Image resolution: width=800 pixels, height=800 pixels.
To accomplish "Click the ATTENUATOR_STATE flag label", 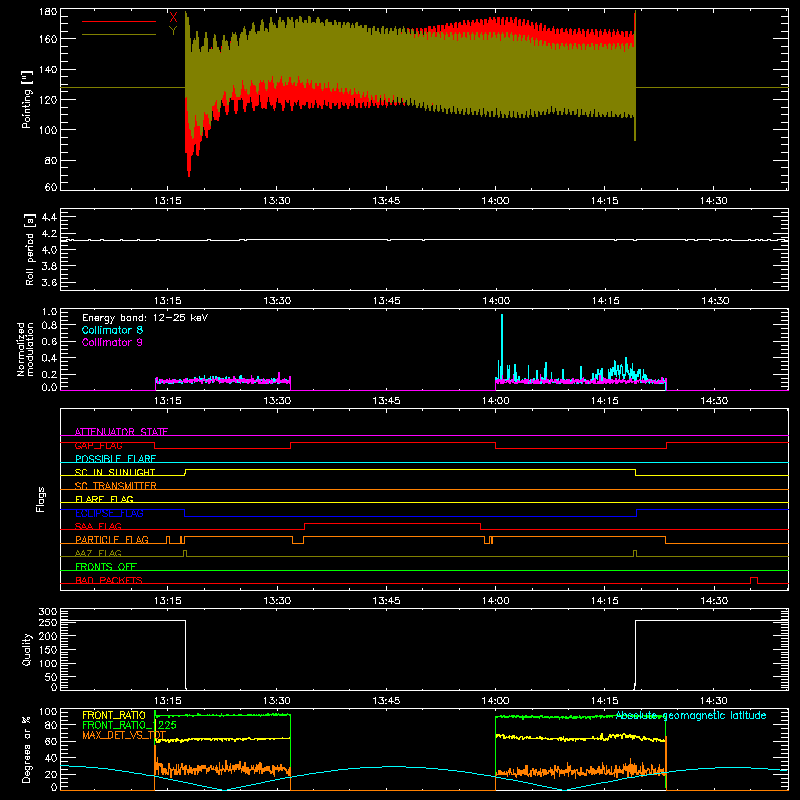I will coord(121,432).
